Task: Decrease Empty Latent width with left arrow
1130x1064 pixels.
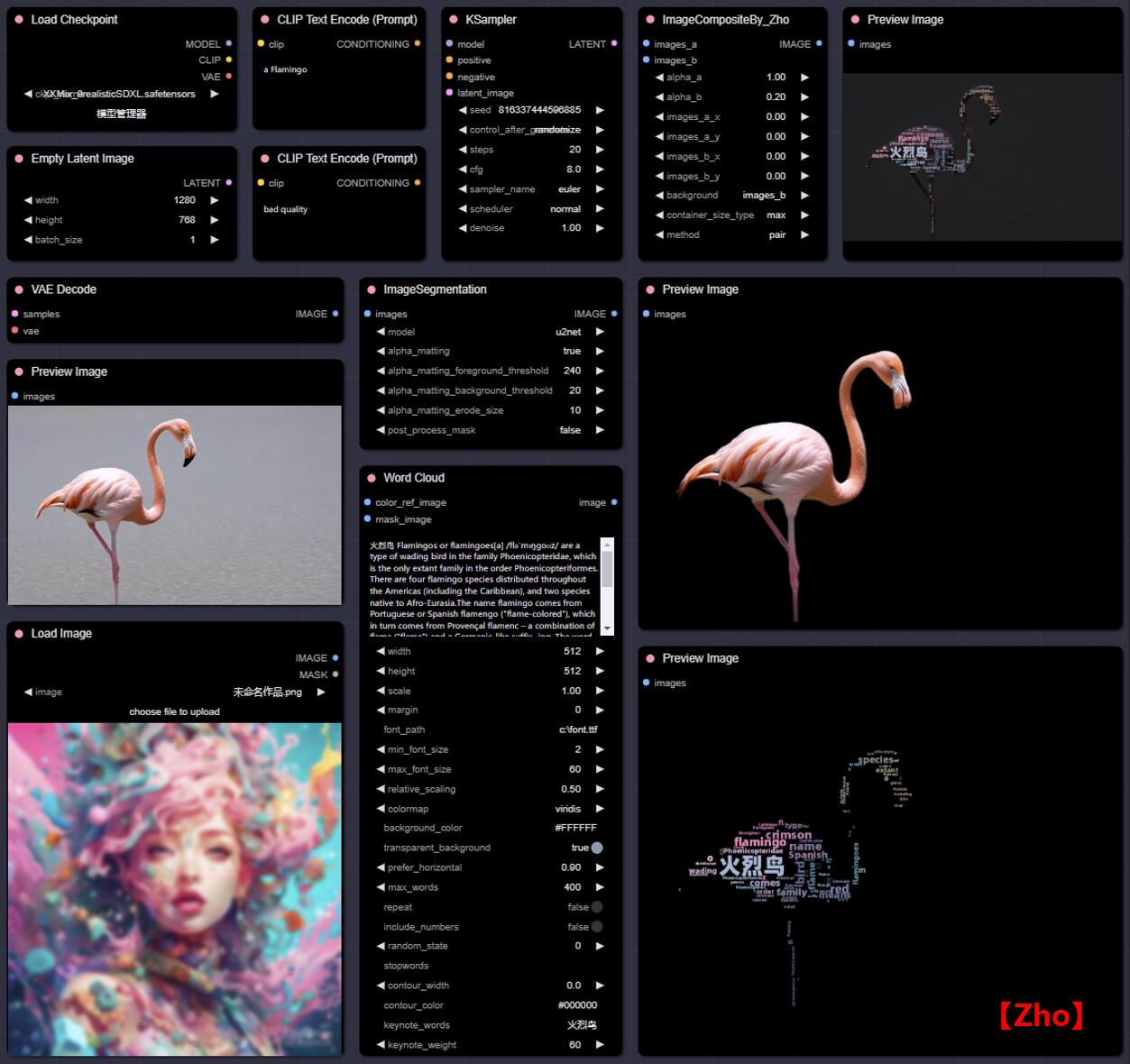Action: [28, 200]
